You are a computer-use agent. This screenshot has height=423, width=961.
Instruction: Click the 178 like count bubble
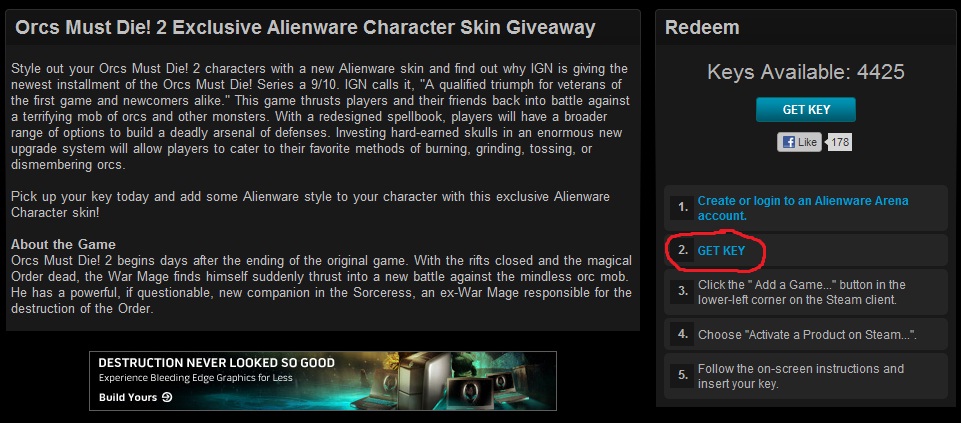pyautogui.click(x=839, y=142)
